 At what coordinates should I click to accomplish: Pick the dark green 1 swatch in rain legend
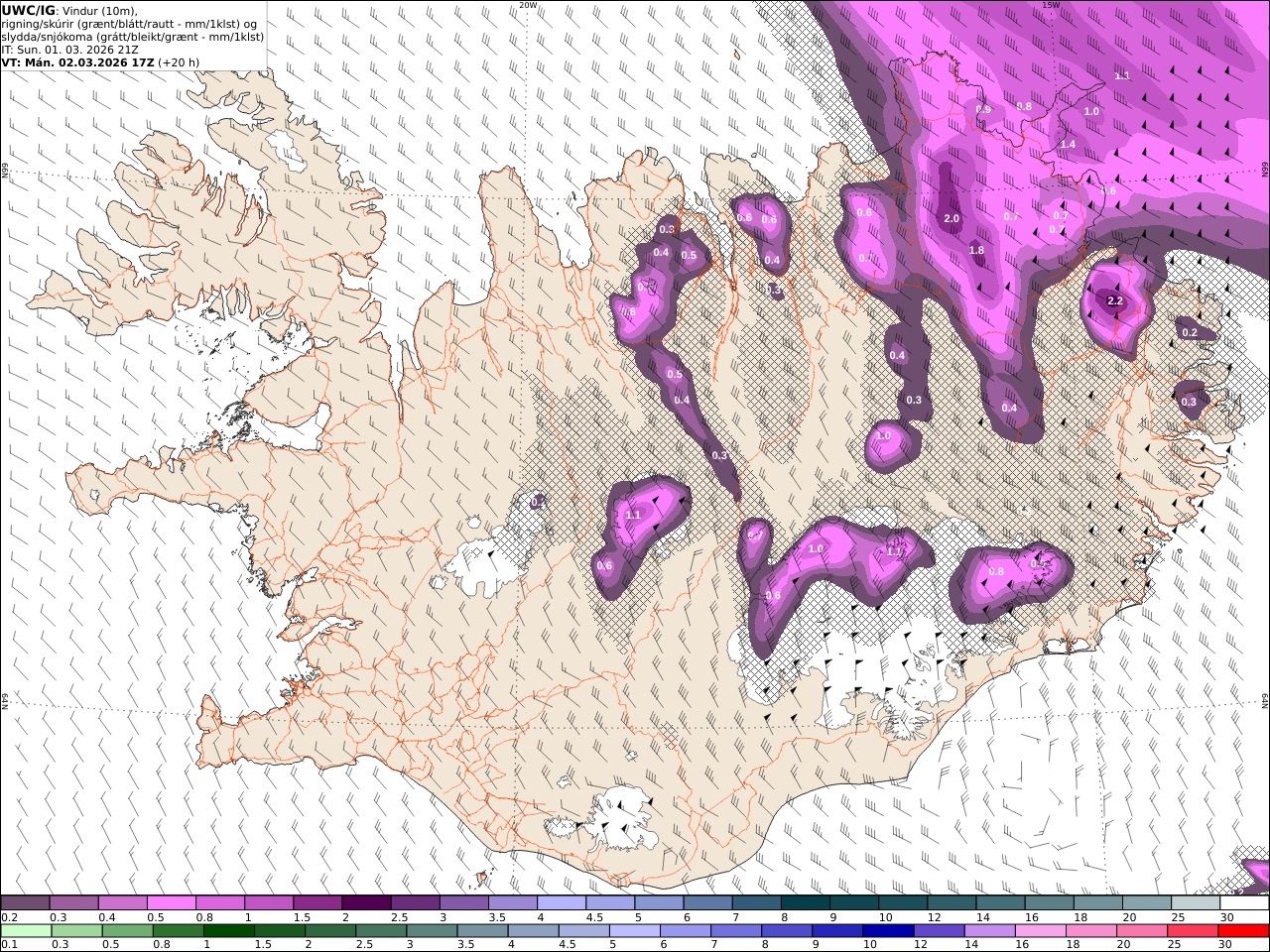pos(229,930)
